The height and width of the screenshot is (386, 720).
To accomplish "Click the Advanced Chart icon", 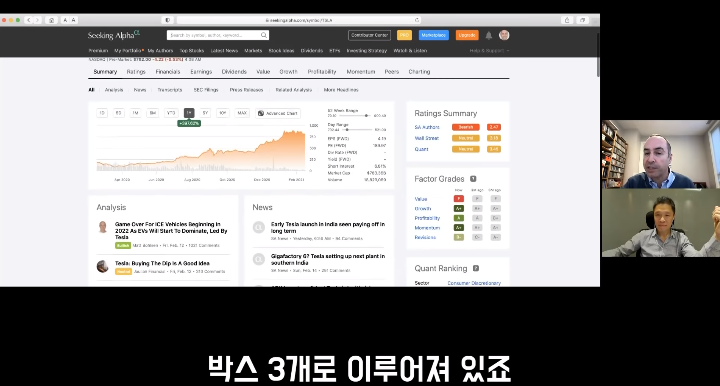I will tap(261, 113).
